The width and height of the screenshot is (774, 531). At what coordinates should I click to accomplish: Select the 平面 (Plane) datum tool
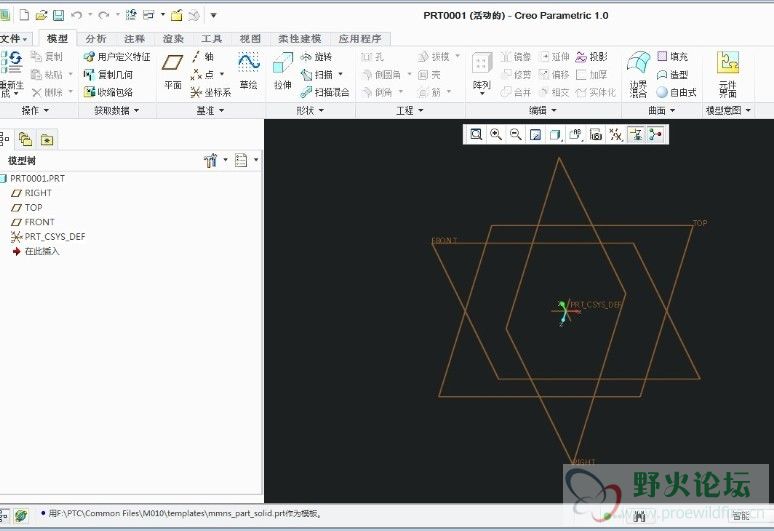click(x=173, y=72)
